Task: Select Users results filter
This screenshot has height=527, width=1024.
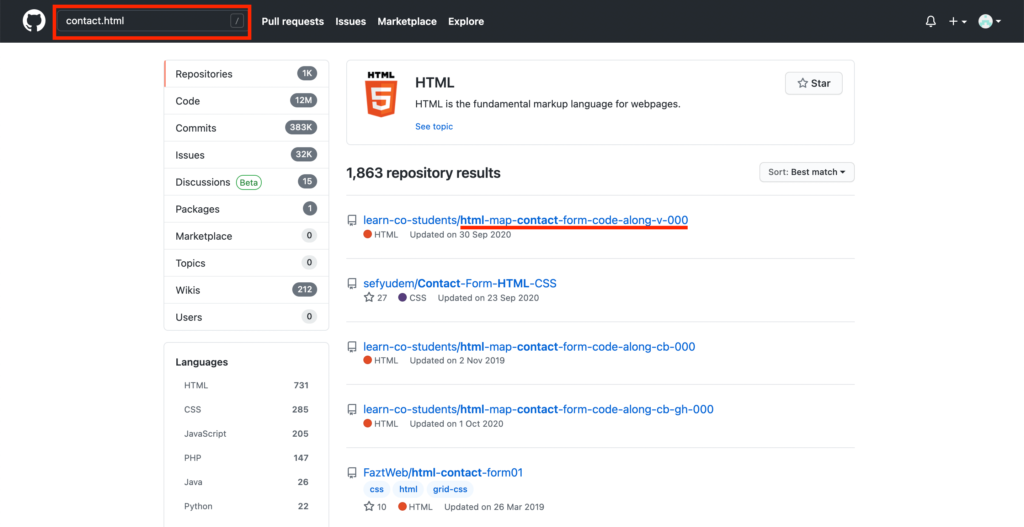Action: coord(246,317)
